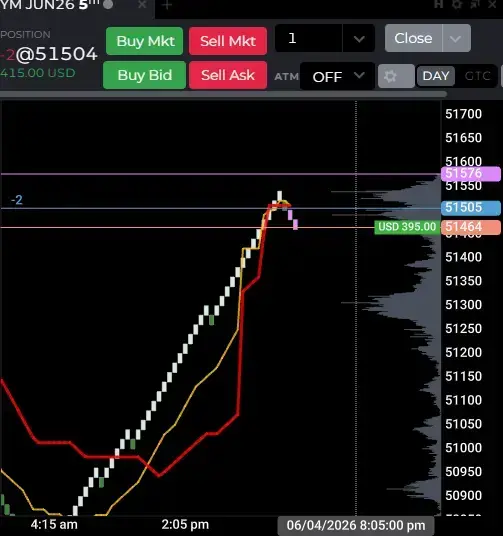Click the grey dot beside the 5m tab title
503x536 pixels.
pyautogui.click(x=108, y=4)
